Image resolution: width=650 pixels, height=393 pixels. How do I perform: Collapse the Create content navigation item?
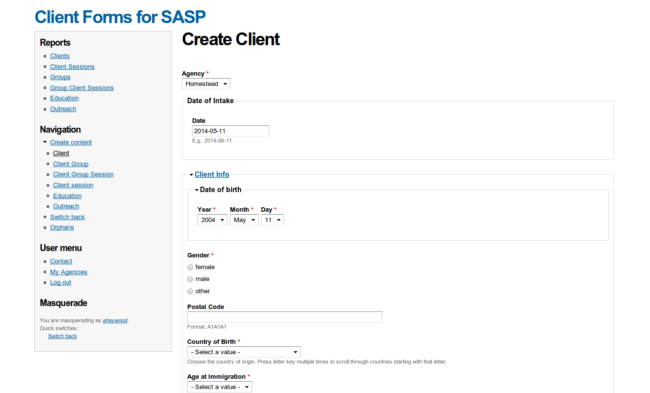(x=71, y=143)
